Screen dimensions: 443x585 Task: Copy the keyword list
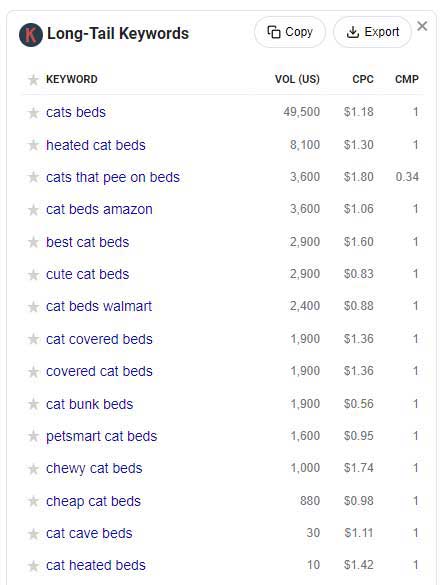290,32
